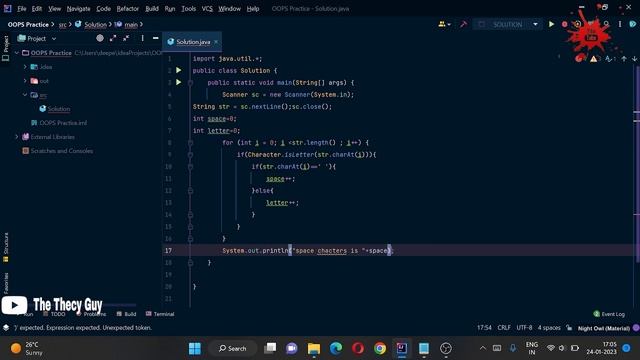Open the Project tool window from the left stripe

click(6, 48)
